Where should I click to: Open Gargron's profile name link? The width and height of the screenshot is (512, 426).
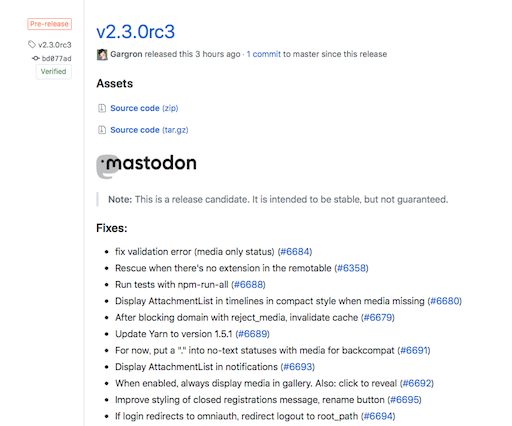pos(126,54)
